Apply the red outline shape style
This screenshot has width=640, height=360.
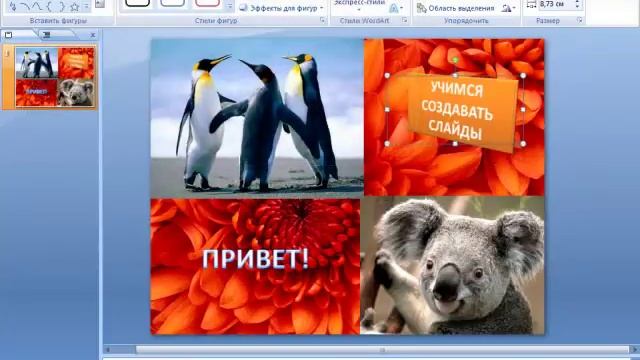208,3
